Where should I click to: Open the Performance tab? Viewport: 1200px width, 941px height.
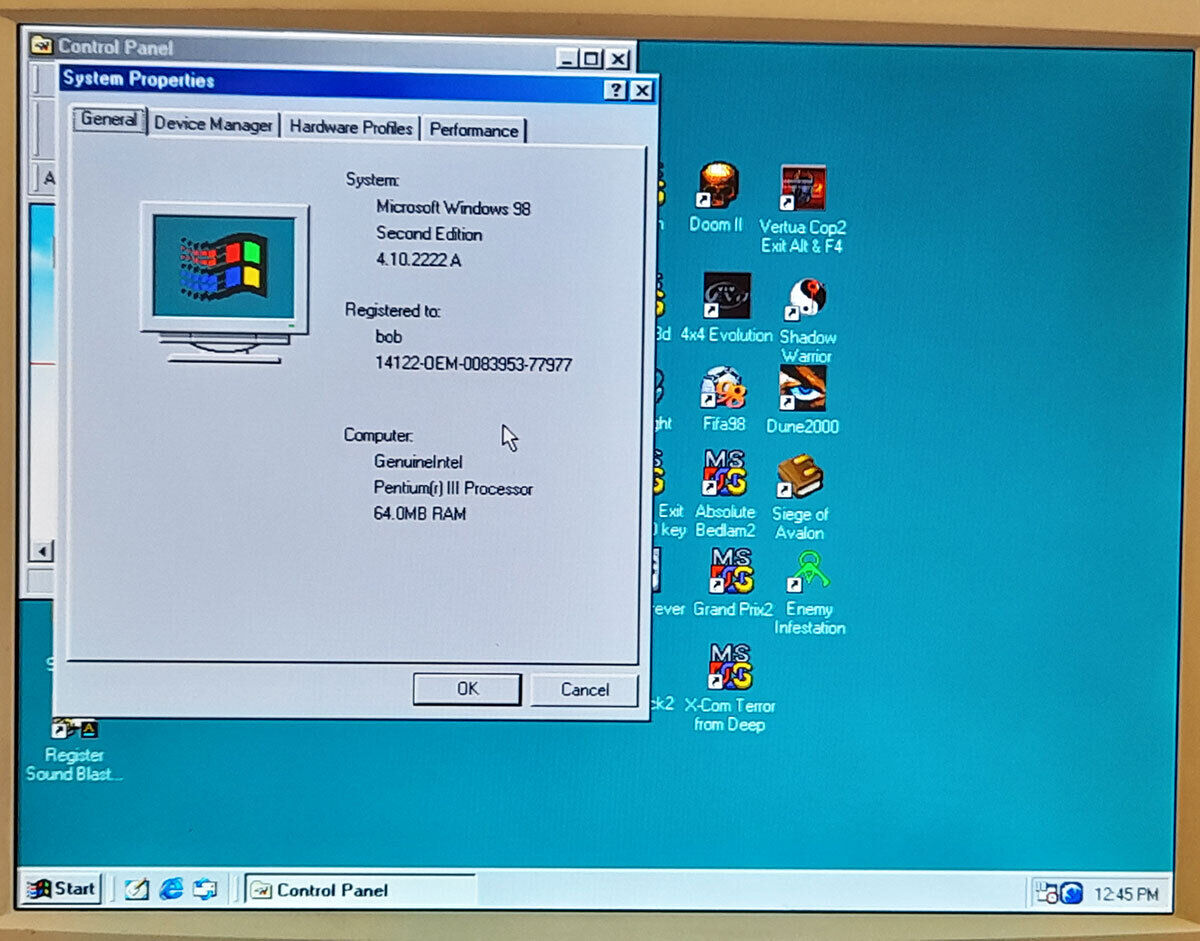click(474, 130)
